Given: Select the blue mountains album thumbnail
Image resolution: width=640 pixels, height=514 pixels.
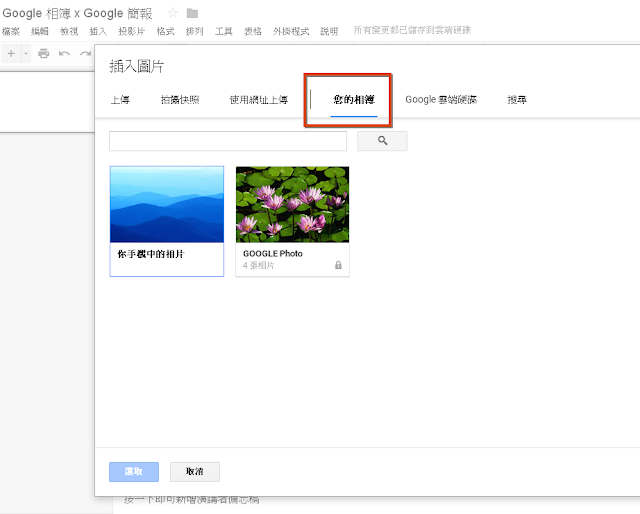Looking at the screenshot, I should tap(167, 204).
